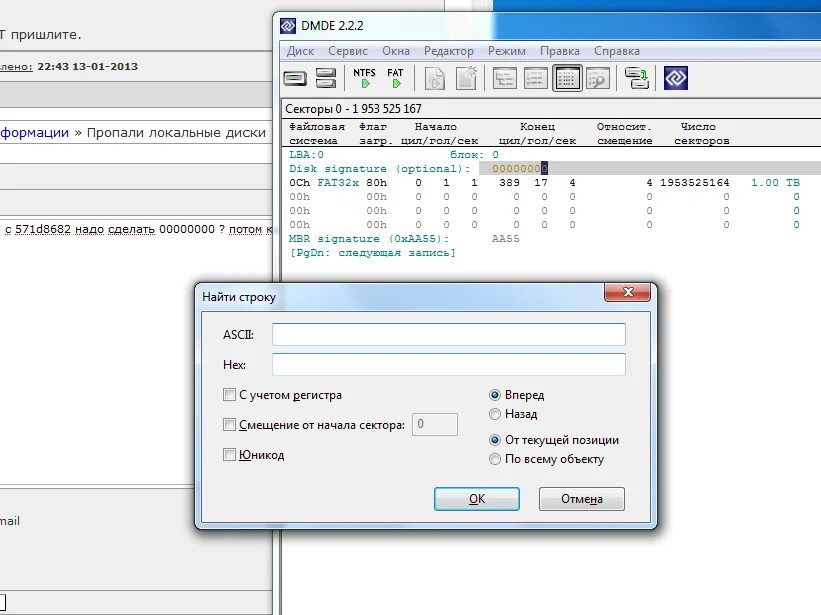821x615 pixels.
Task: Click the sector offset value field
Action: [x=435, y=424]
